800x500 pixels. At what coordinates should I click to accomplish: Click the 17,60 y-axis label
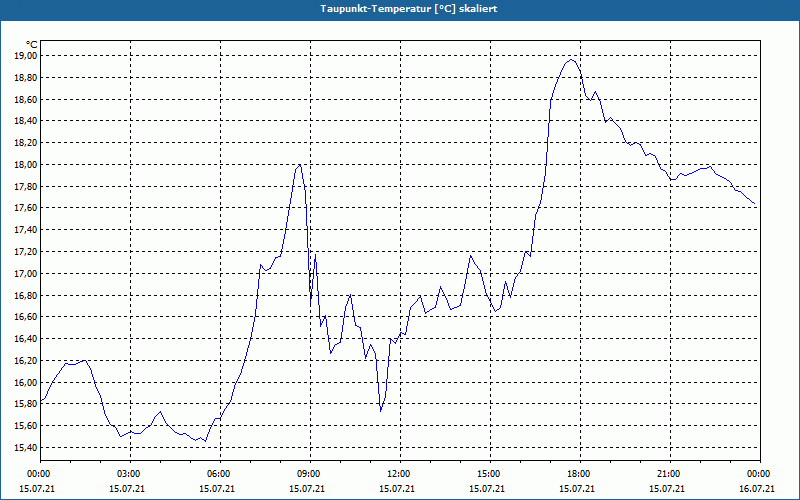point(27,208)
